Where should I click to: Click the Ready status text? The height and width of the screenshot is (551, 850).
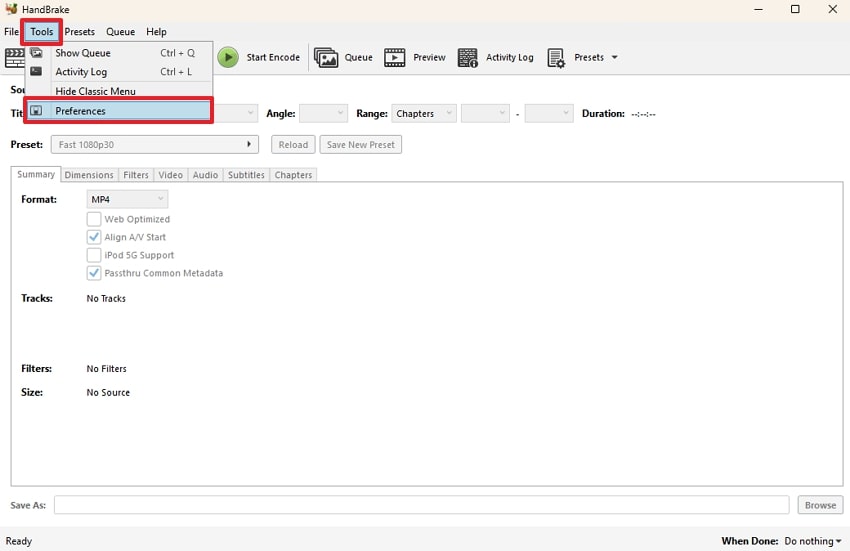pyautogui.click(x=19, y=541)
